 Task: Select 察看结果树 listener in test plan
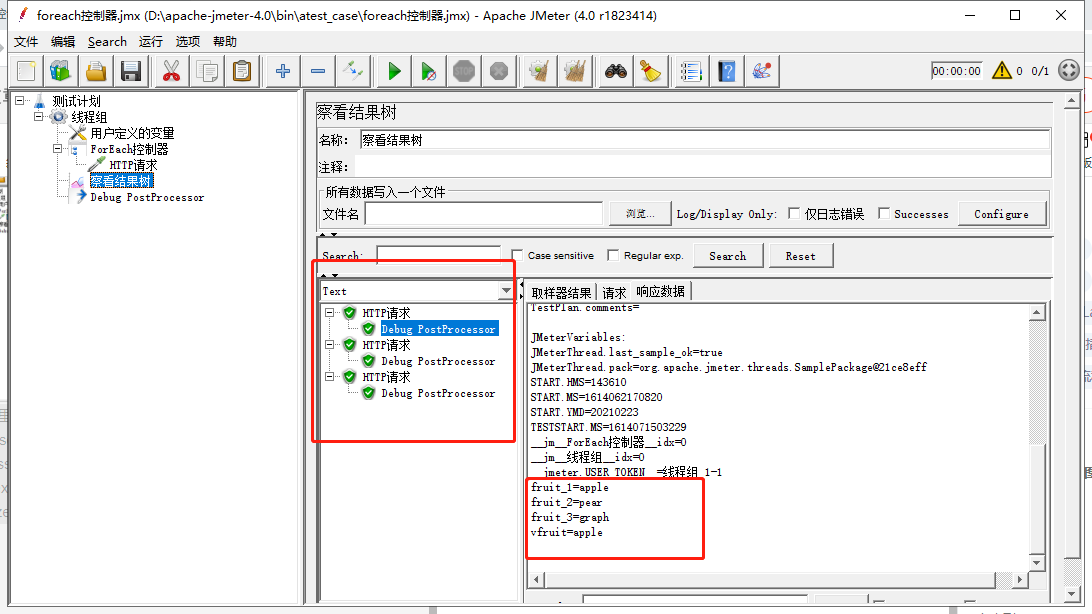[x=121, y=181]
